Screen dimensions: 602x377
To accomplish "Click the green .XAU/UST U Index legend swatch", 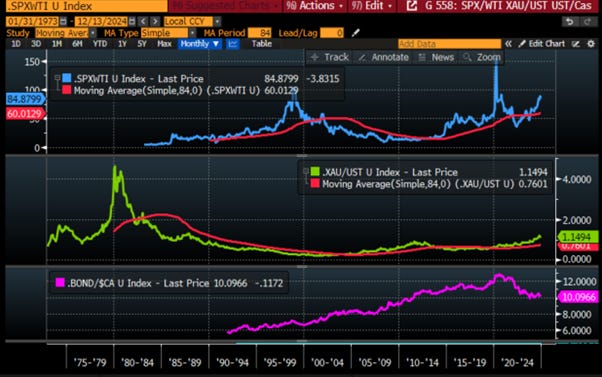I will click(x=315, y=172).
